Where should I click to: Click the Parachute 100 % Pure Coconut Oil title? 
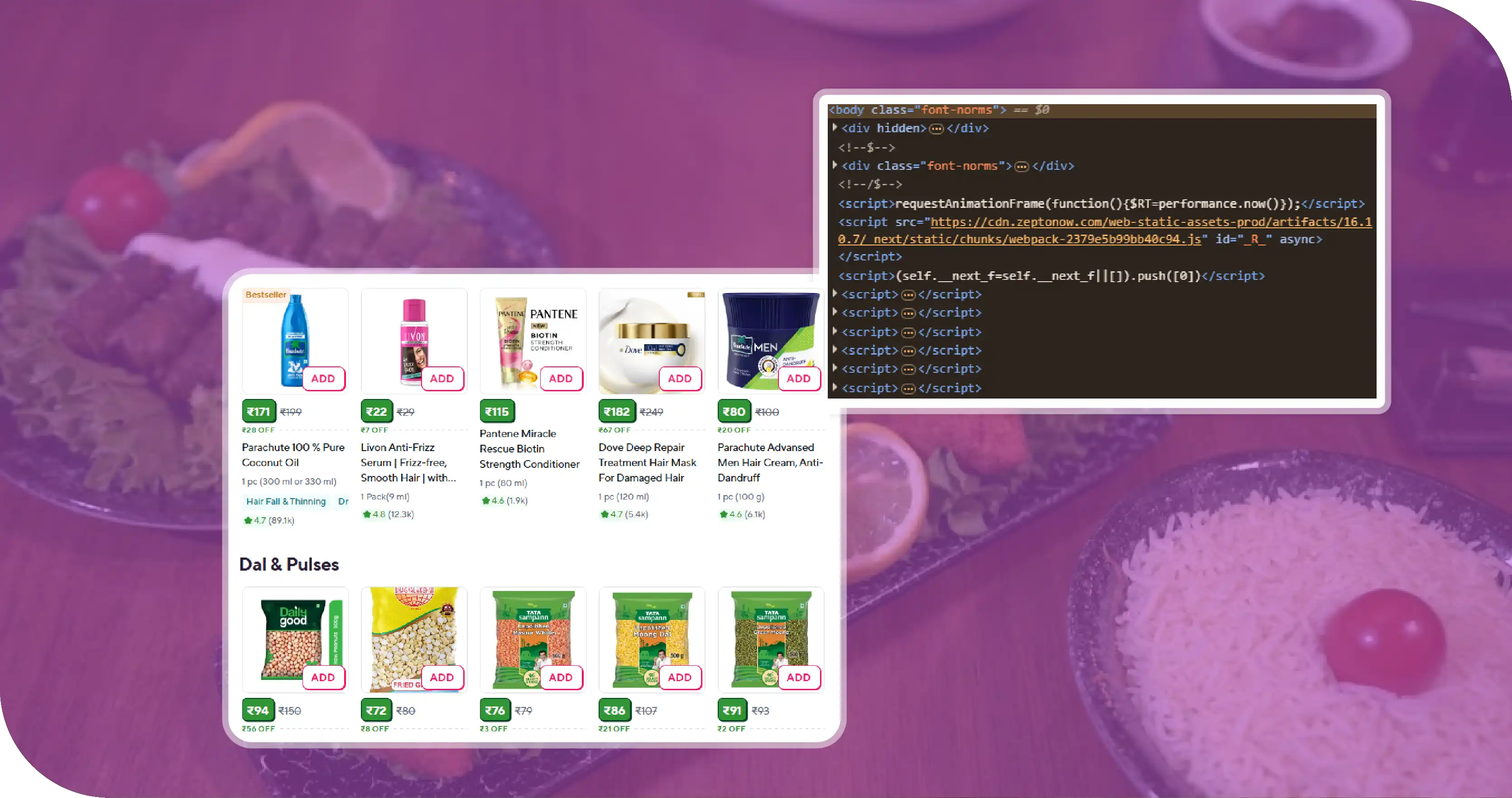(293, 455)
